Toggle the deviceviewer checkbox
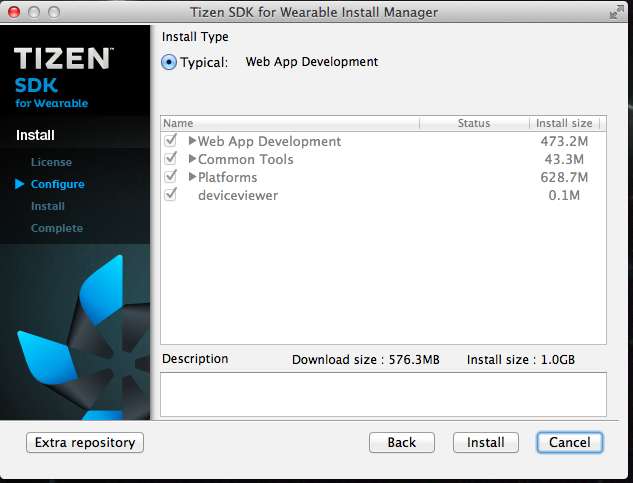Screen dimensions: 633x483 171,195
